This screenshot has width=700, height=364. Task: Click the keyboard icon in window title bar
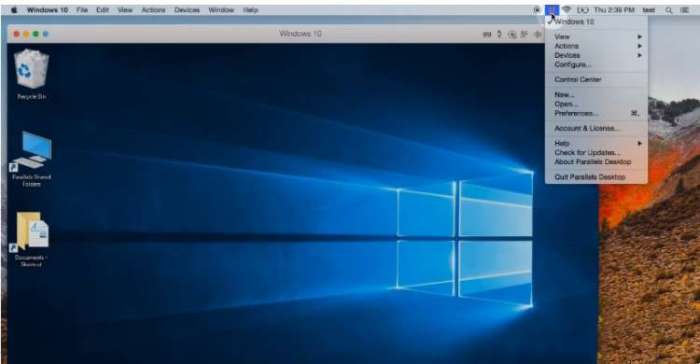487,34
